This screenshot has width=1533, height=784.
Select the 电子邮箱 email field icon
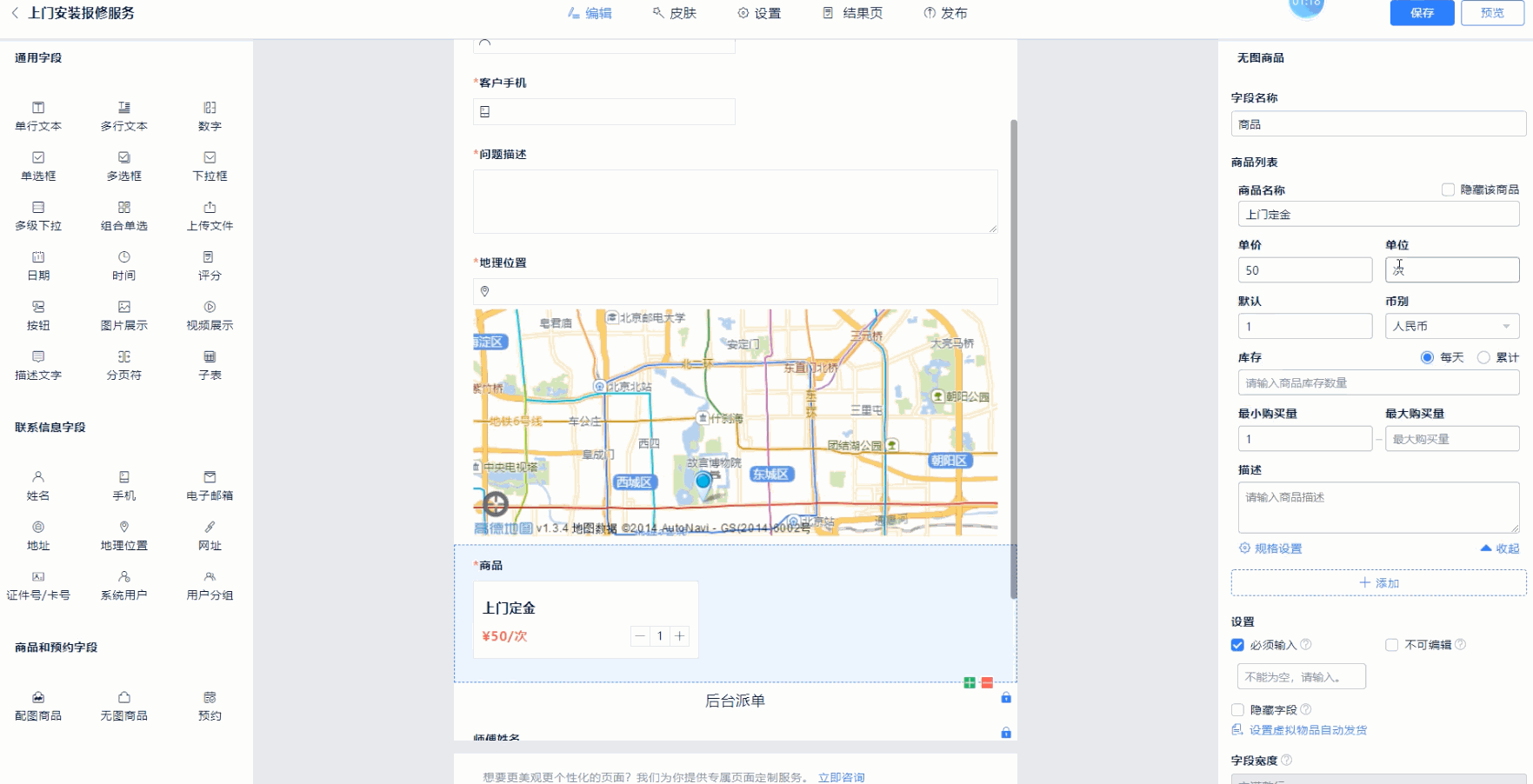[210, 478]
